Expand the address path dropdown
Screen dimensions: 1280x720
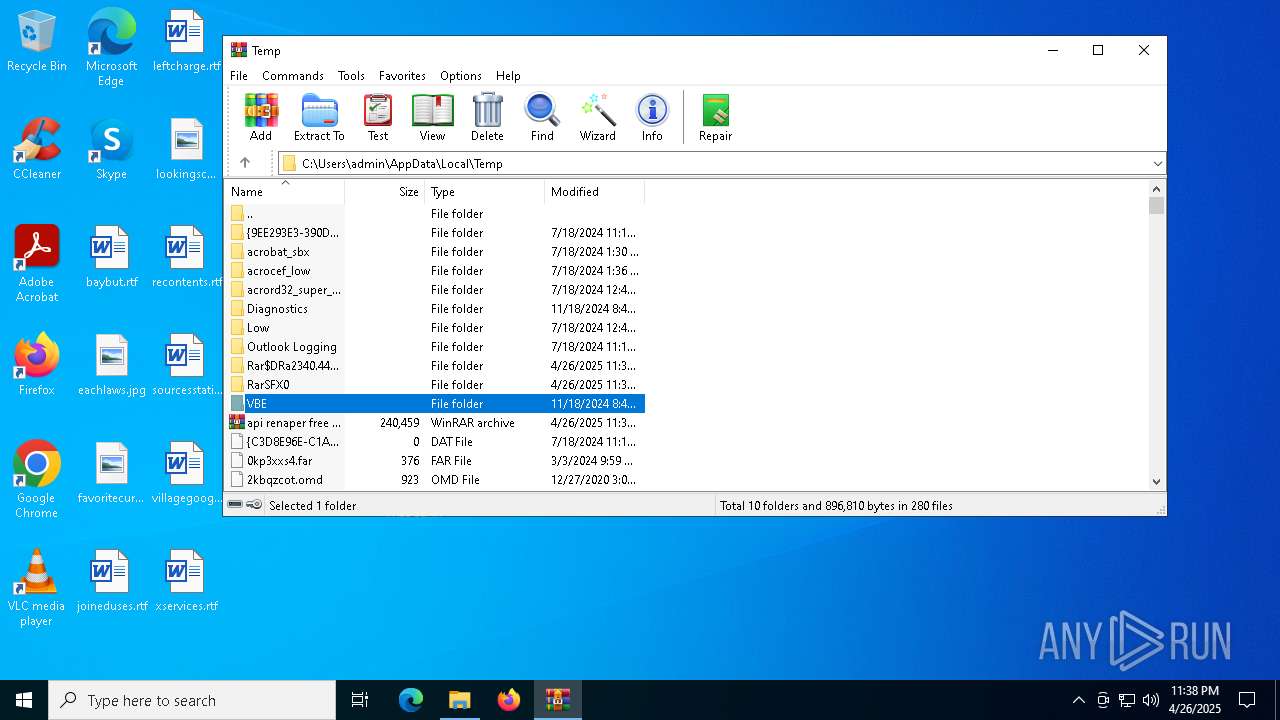pyautogui.click(x=1157, y=164)
